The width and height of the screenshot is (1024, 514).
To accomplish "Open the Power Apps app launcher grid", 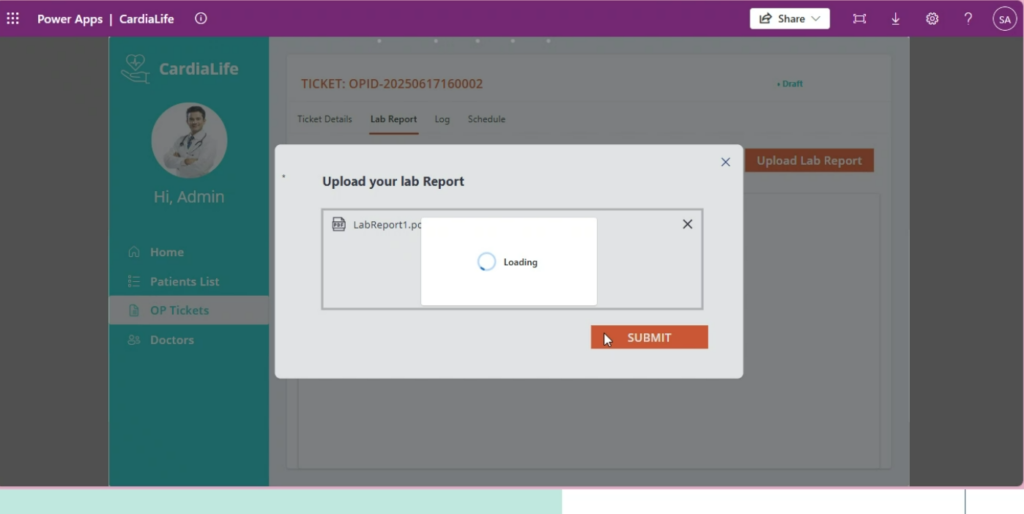I will click(x=12, y=18).
